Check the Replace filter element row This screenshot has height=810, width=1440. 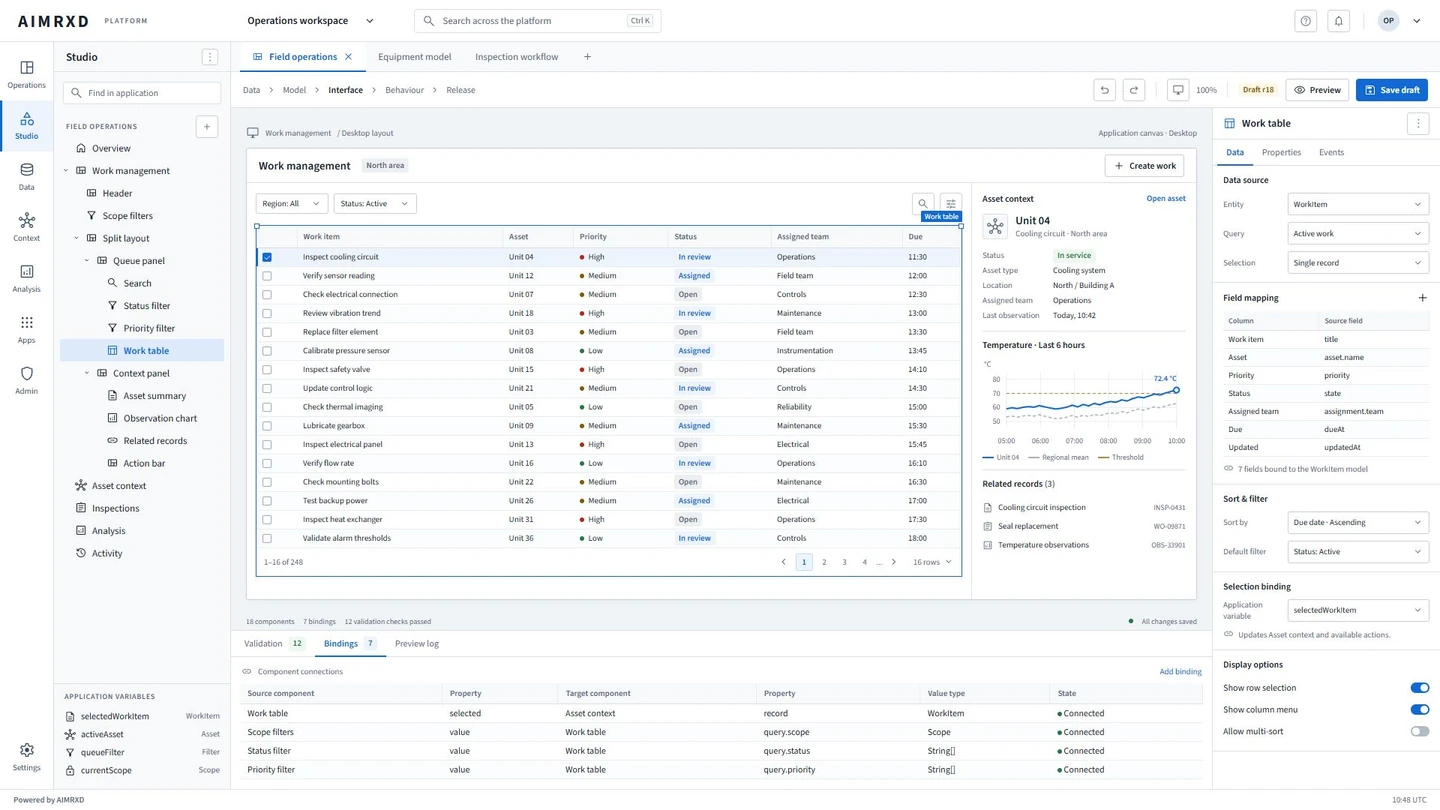click(267, 332)
